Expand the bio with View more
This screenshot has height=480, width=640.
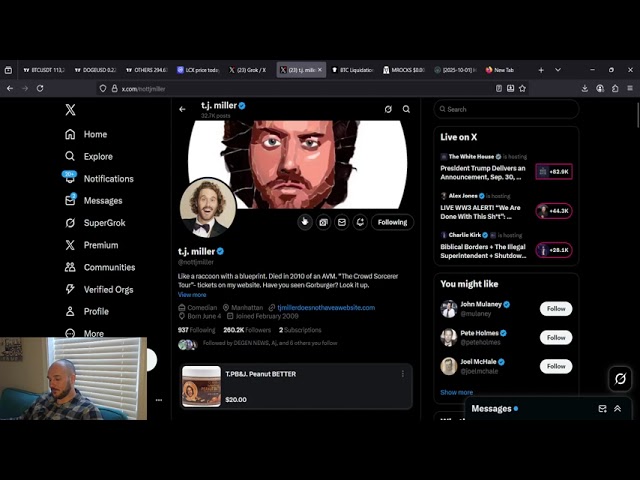[192, 295]
